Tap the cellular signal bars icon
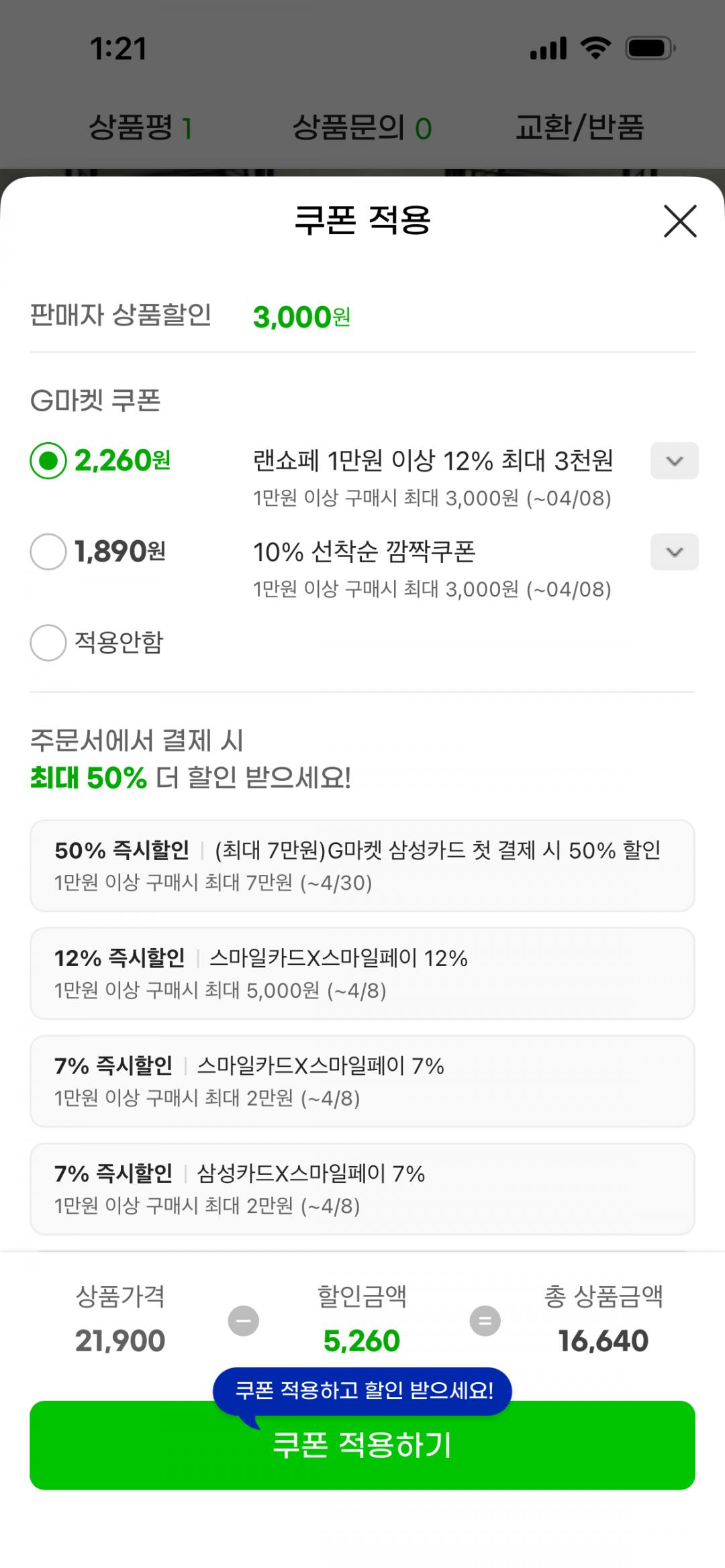725x1568 pixels. pos(548,48)
